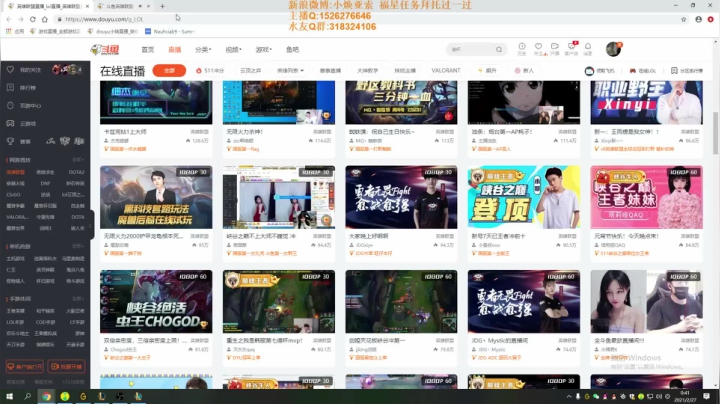Click the taskbar search magnifier
Screen dimensions: 720x404
click(x=28, y=396)
